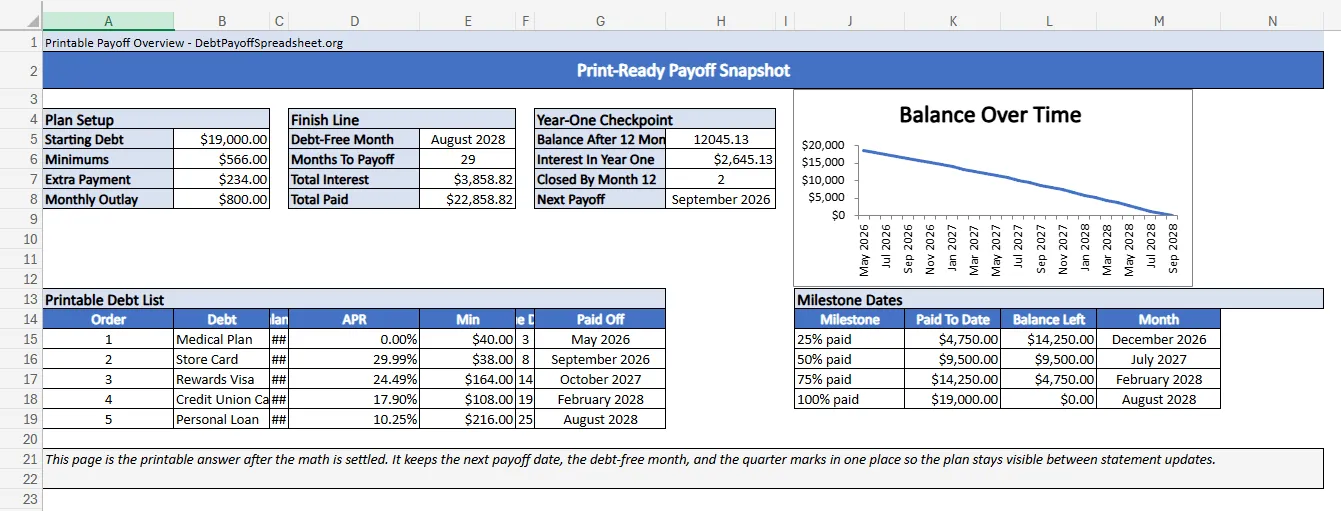Viewport: 1341px width, 511px height.
Task: Click the Printable Debt List heading
Action: pyautogui.click(x=354, y=299)
